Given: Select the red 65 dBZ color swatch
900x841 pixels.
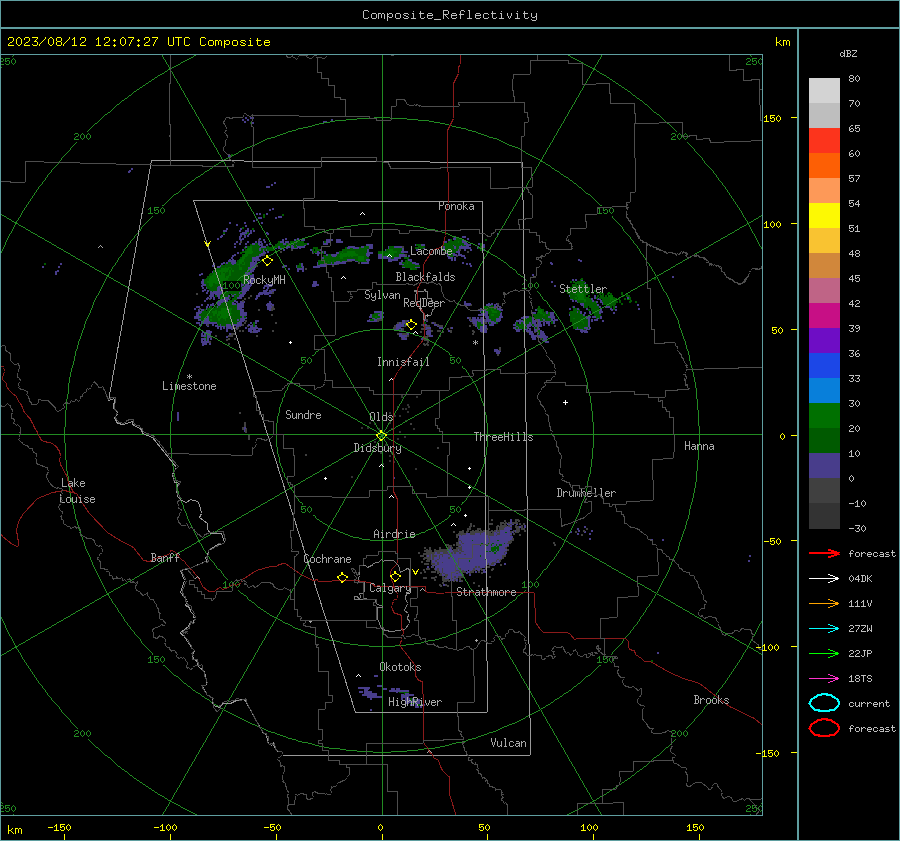Looking at the screenshot, I should (x=824, y=140).
